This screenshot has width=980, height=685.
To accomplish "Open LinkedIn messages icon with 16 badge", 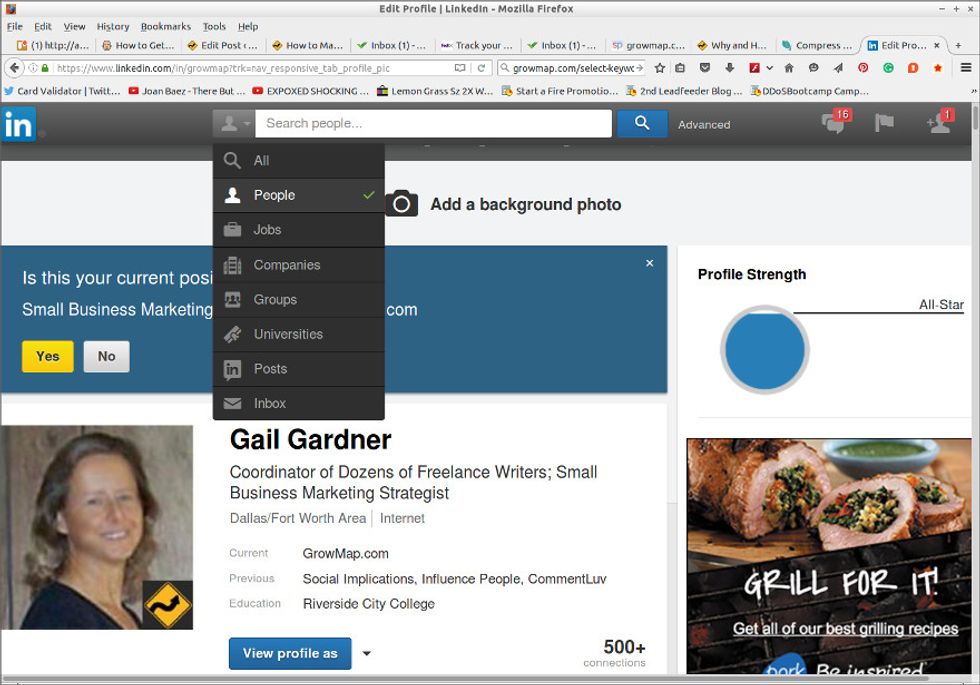I will 835,121.
